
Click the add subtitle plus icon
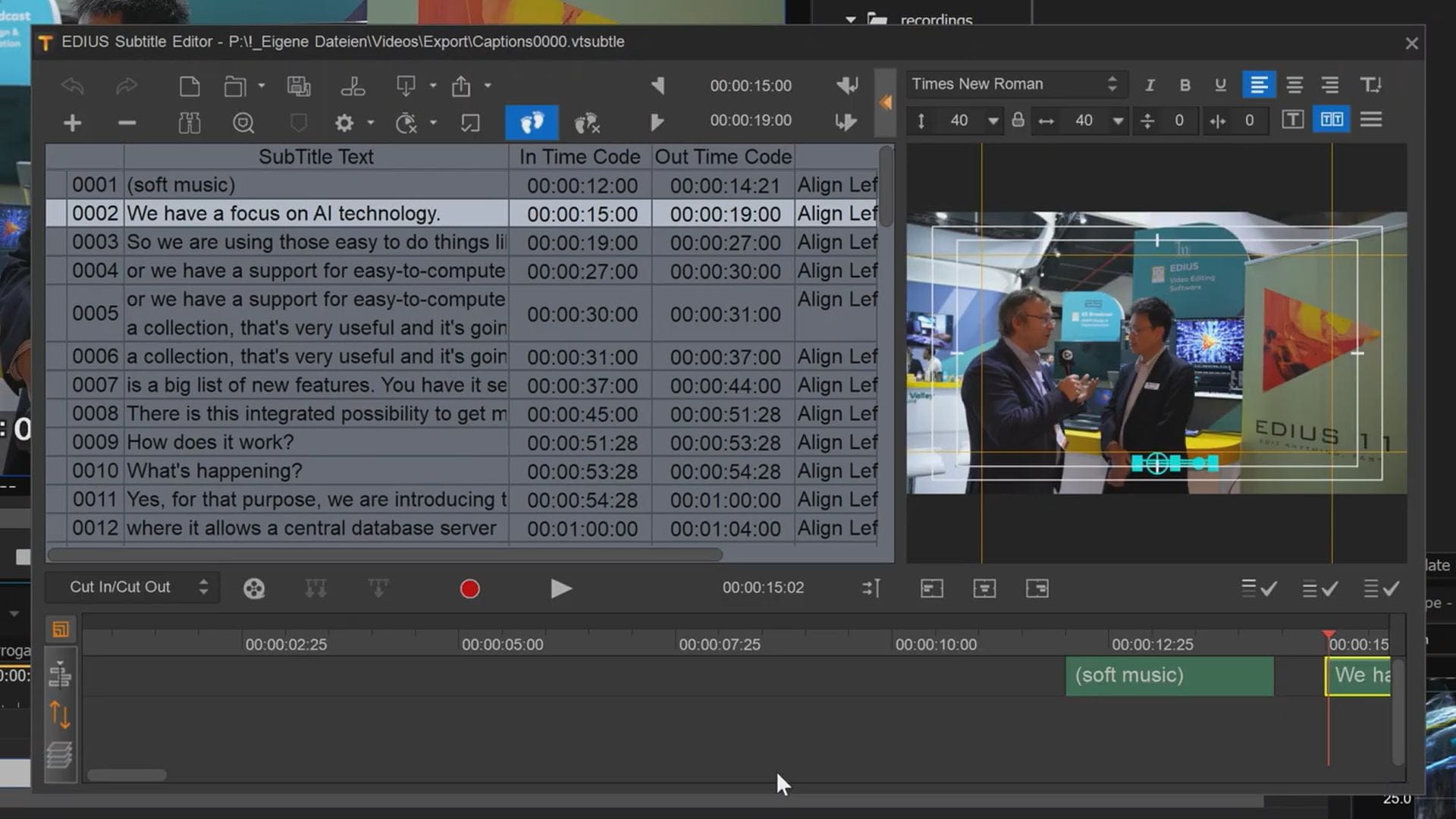click(72, 123)
